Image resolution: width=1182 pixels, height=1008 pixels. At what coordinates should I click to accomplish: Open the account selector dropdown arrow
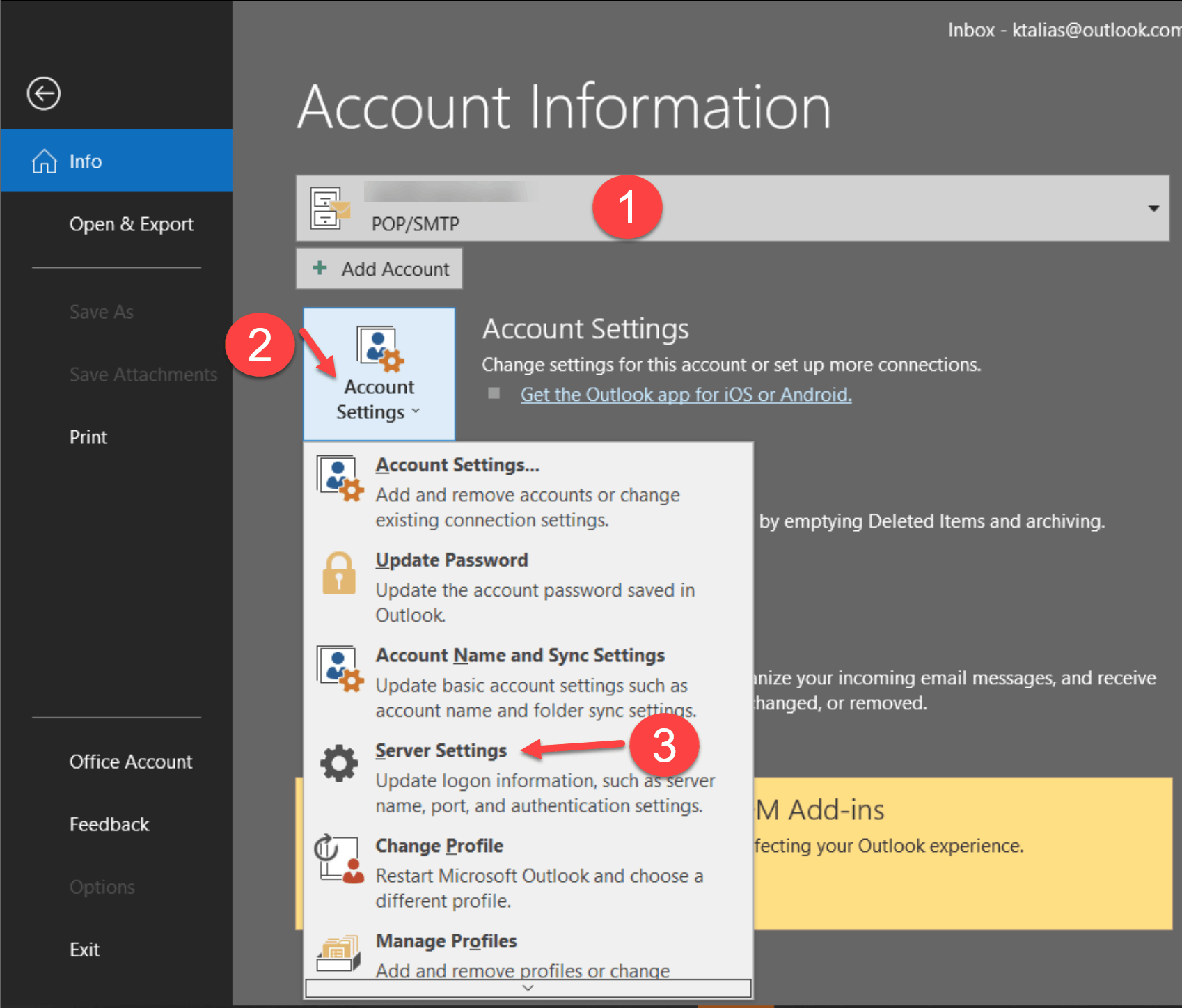click(1153, 208)
